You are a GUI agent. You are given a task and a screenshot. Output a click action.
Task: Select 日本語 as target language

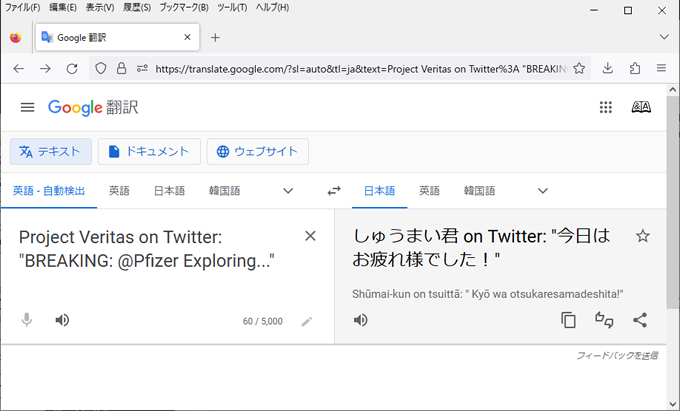tap(379, 191)
